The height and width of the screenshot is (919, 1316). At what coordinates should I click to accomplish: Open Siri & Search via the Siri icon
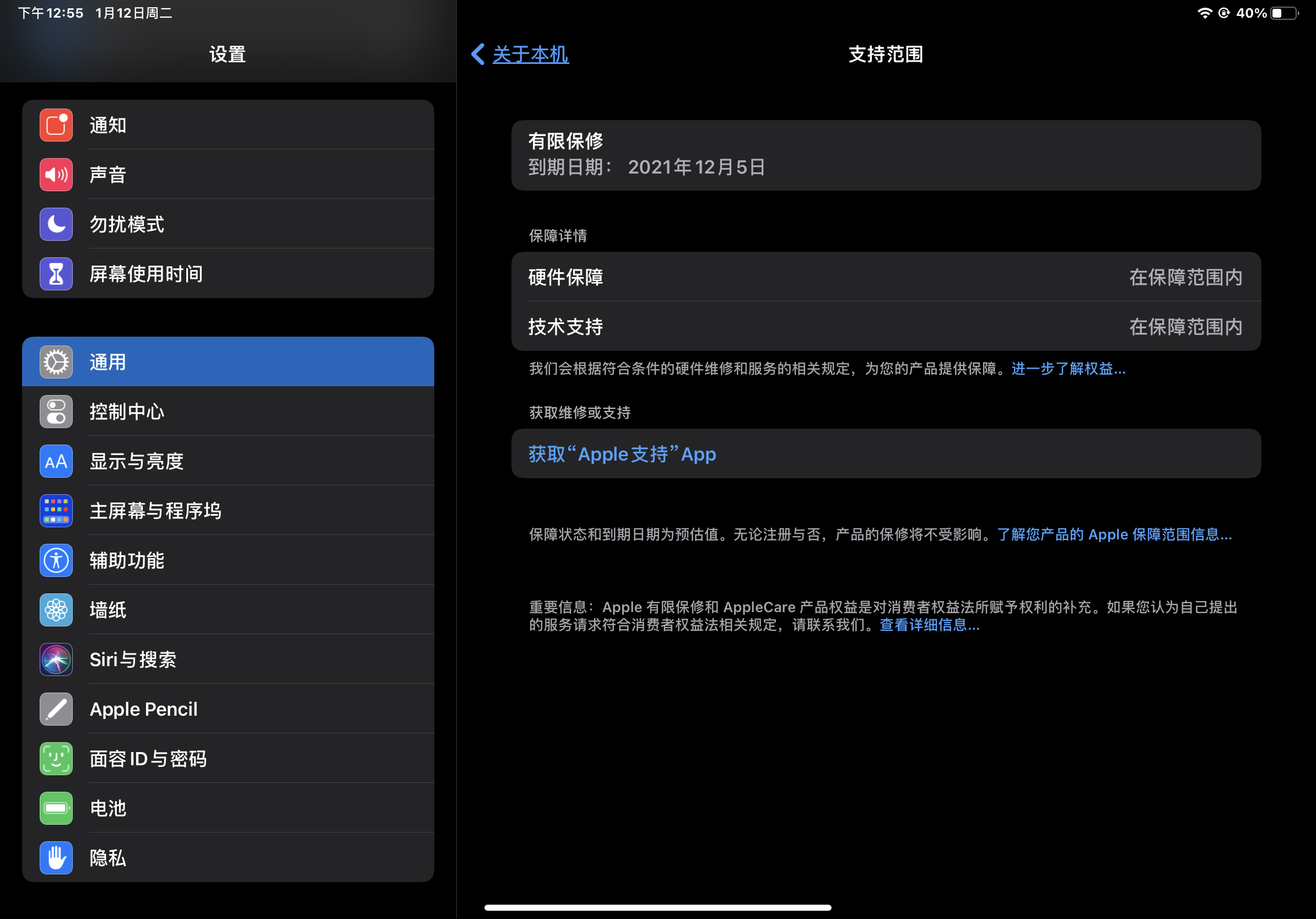(x=56, y=659)
